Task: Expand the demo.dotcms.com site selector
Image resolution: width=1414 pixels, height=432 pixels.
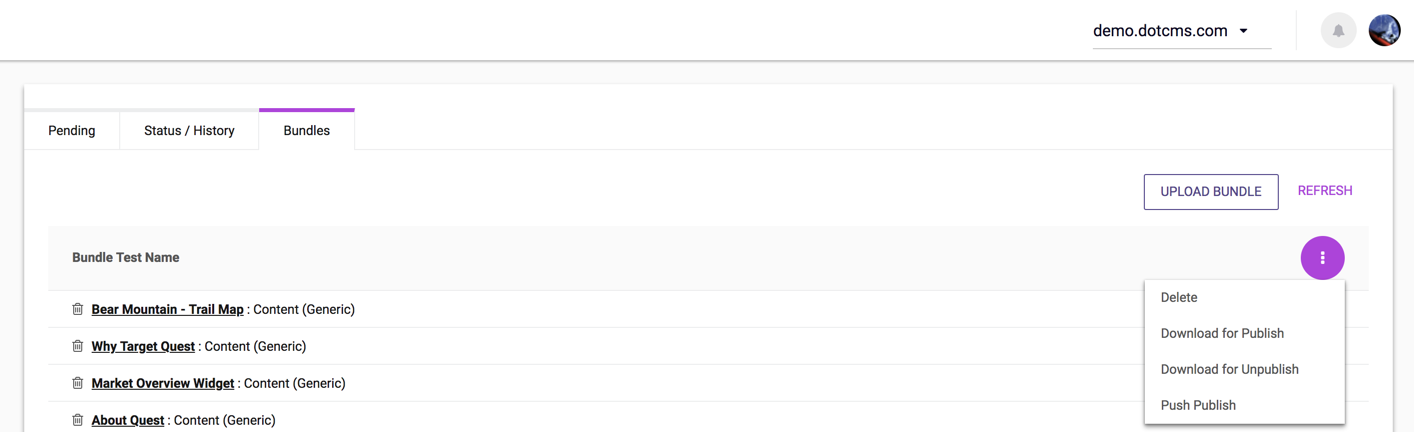Action: [x=1181, y=31]
